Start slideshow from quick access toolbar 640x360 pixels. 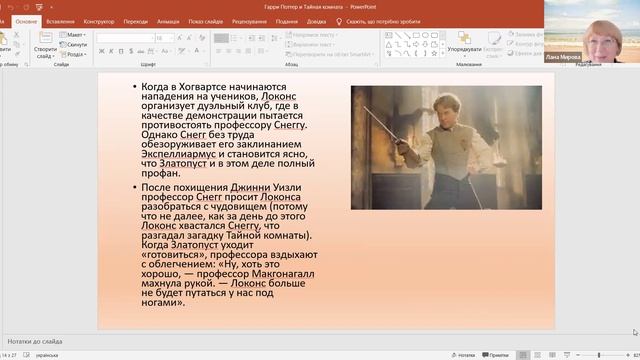pyautogui.click(x=39, y=7)
